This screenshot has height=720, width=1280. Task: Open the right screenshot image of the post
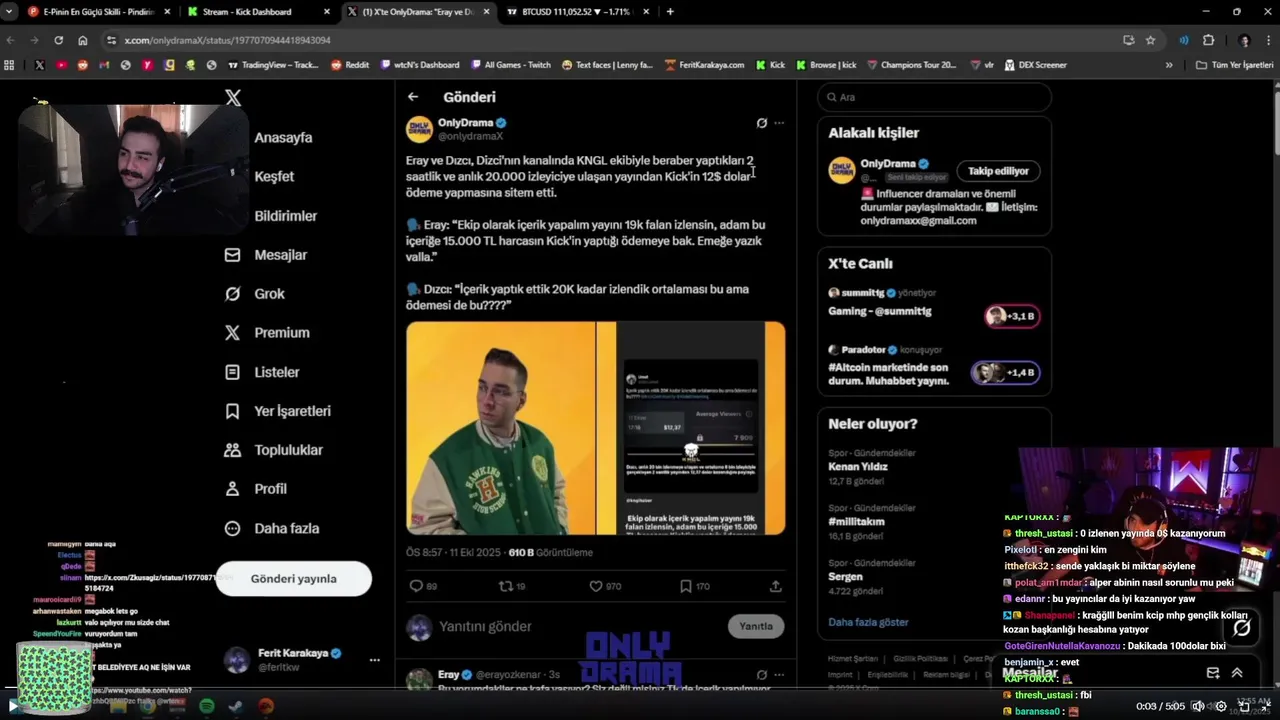pos(691,428)
